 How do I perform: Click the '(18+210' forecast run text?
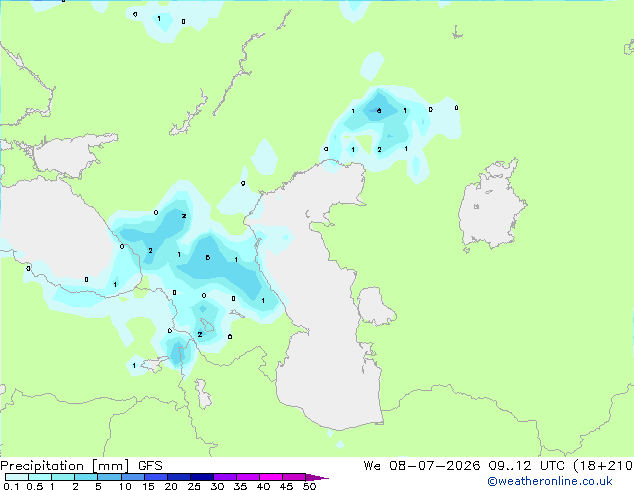pyautogui.click(x=603, y=466)
